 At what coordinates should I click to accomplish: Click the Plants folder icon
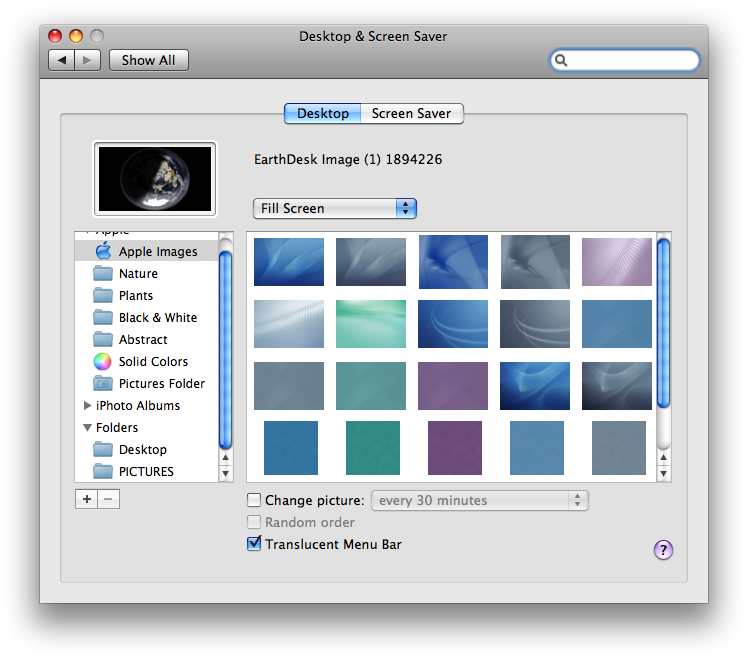click(x=103, y=295)
